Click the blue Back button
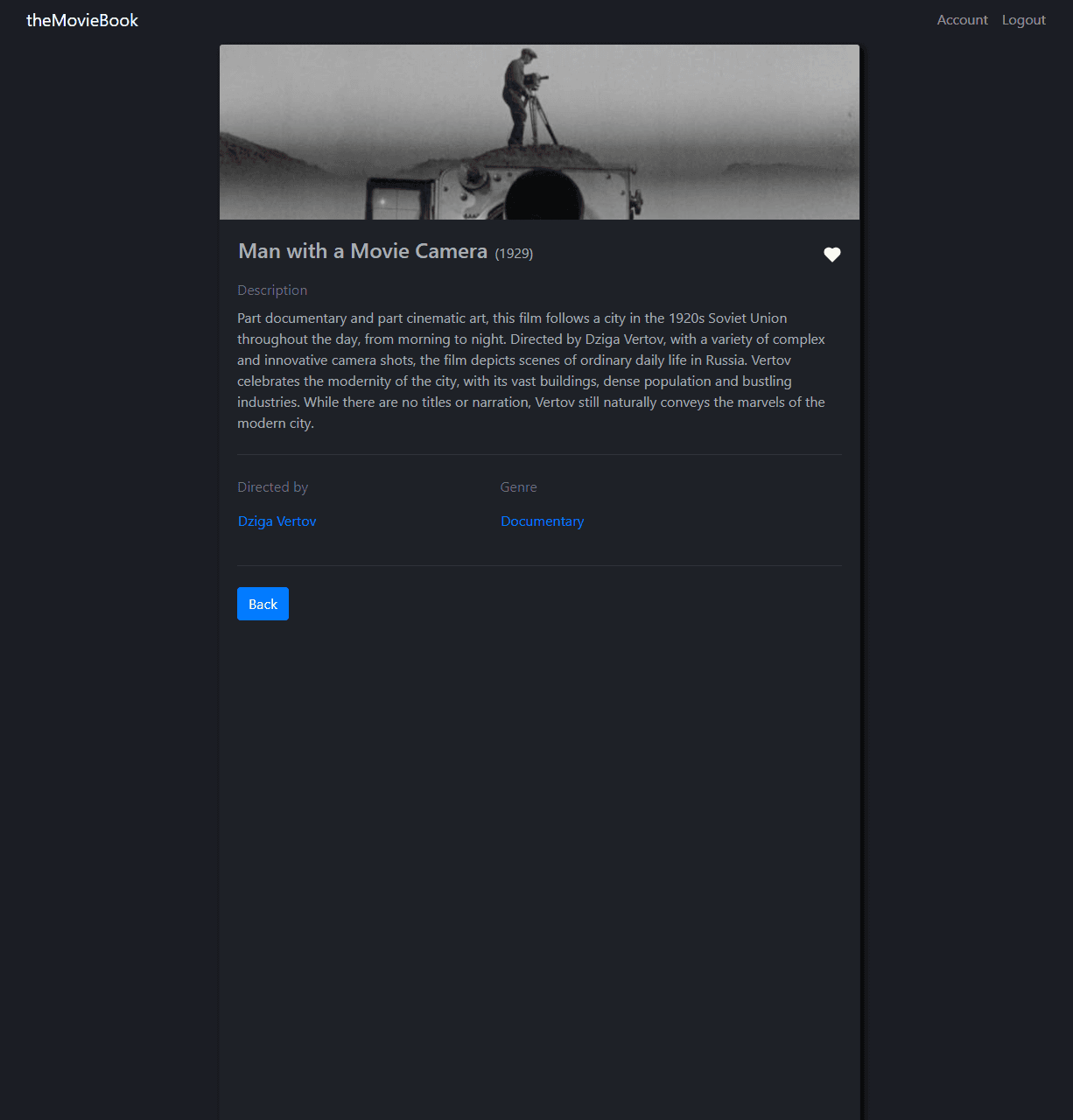The width and height of the screenshot is (1073, 1120). click(x=263, y=604)
